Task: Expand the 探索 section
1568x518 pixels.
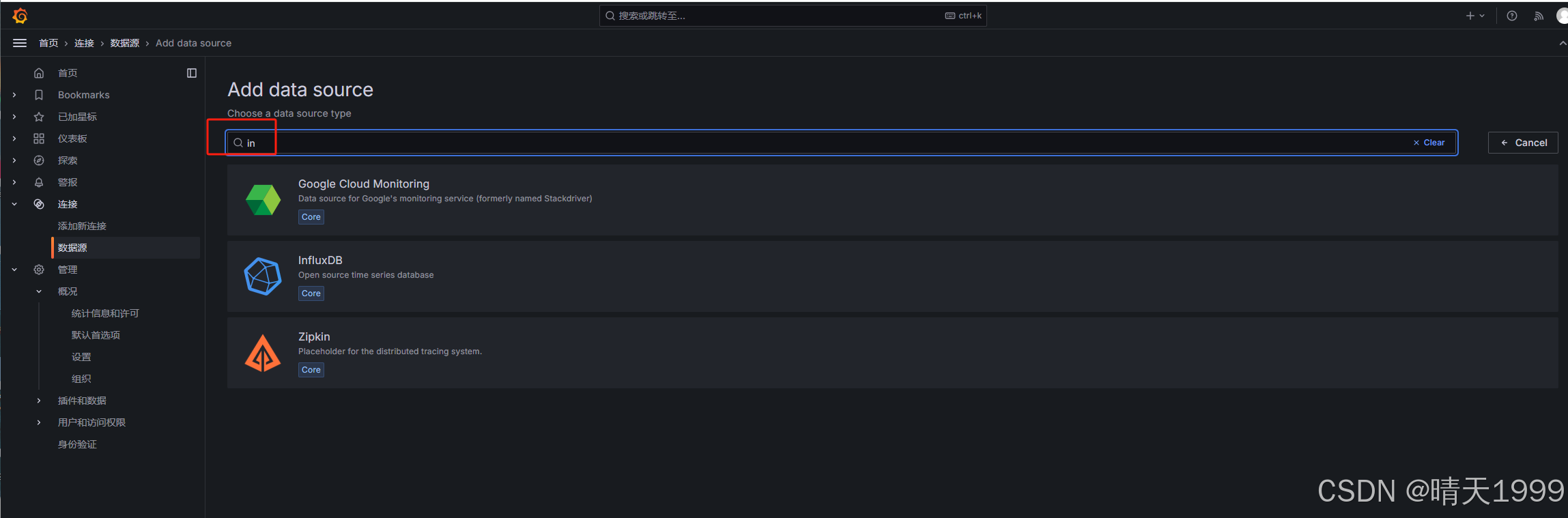Action: [14, 160]
